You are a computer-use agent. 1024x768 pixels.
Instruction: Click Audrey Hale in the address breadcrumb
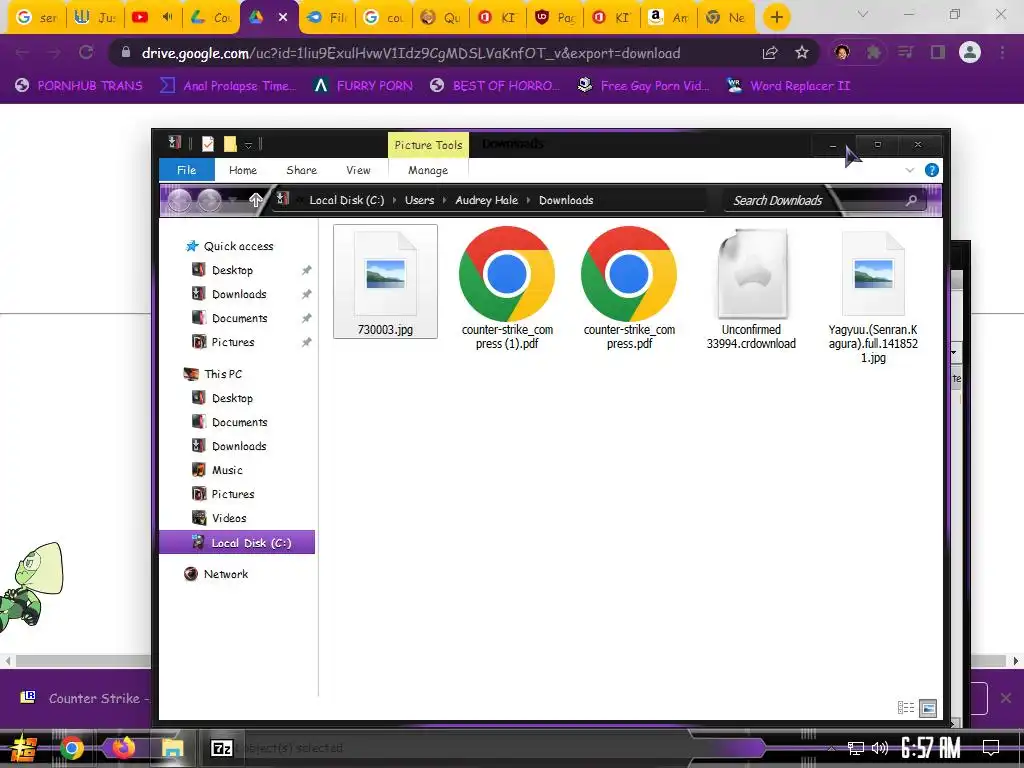[x=487, y=200]
